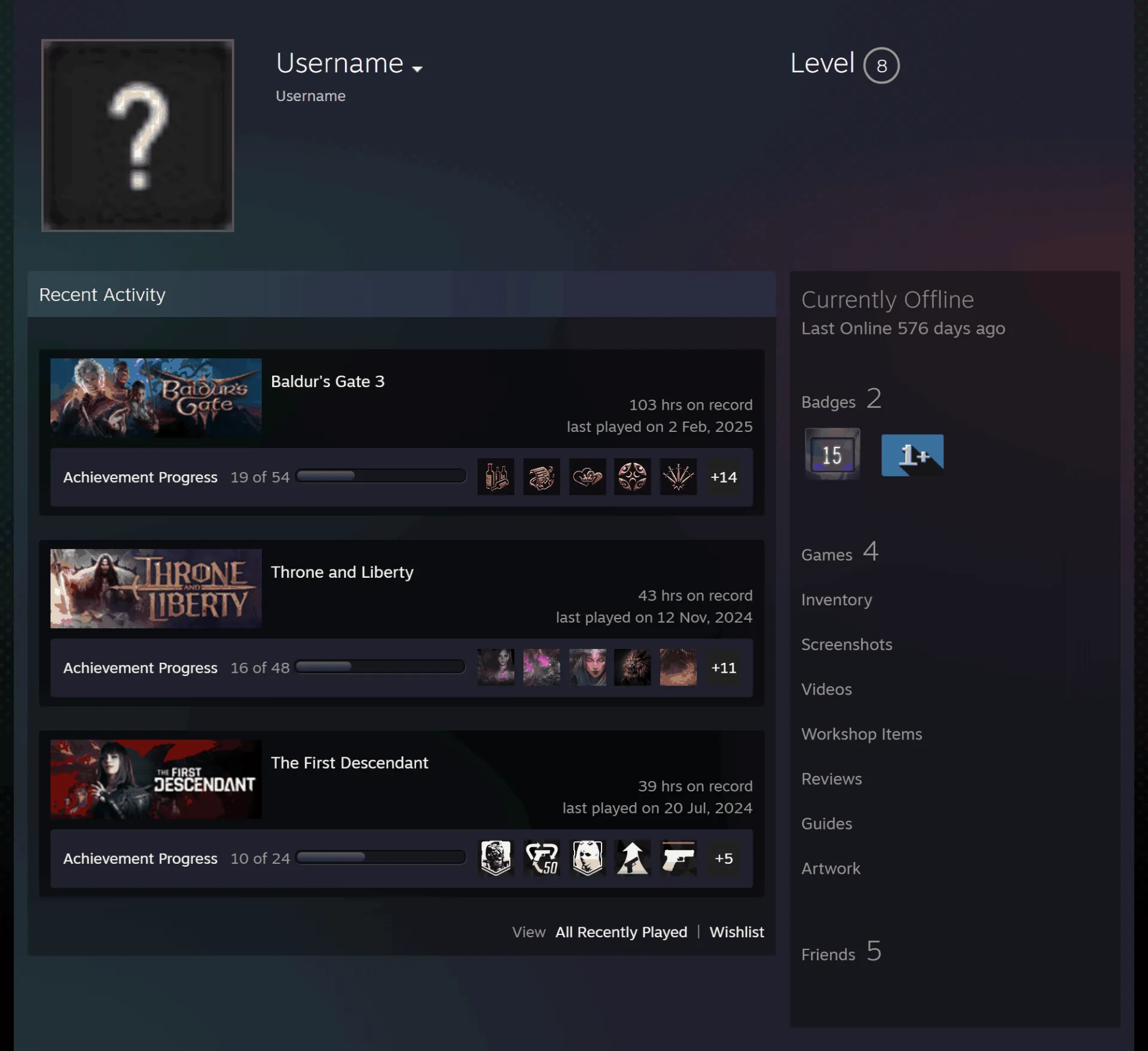Show the +5 more First Descendant achievements
The height and width of the screenshot is (1051, 1148).
(x=723, y=858)
